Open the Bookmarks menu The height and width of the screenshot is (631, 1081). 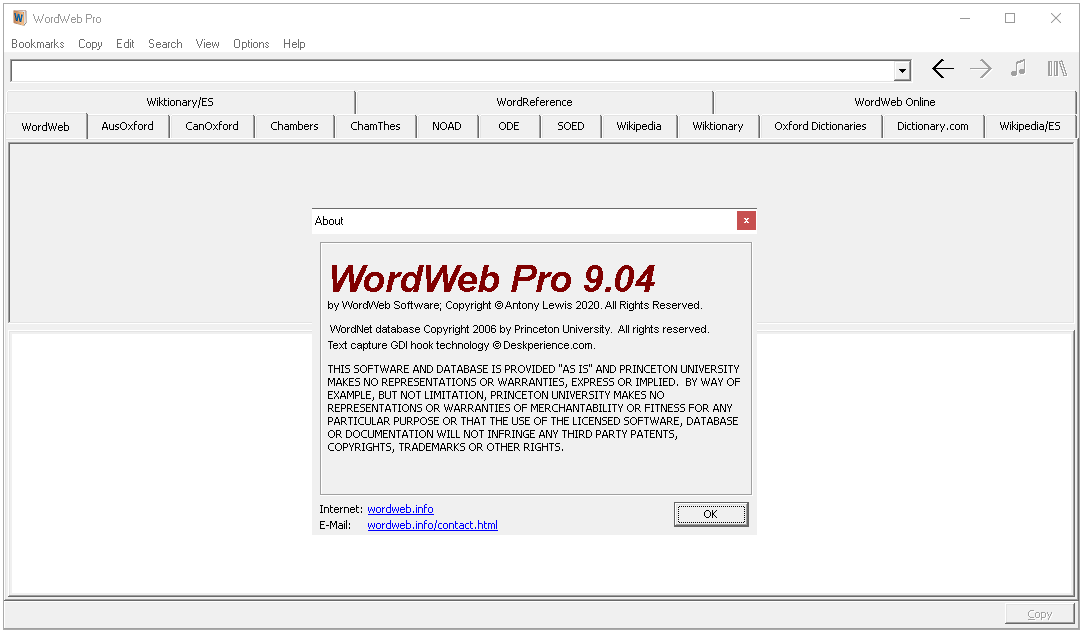tap(38, 43)
